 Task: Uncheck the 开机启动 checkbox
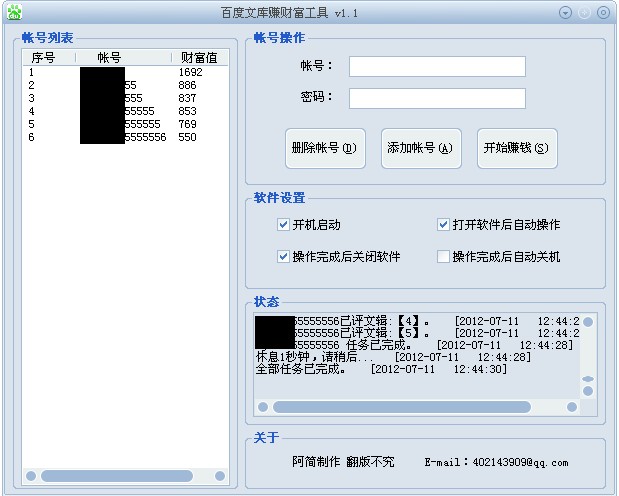[x=283, y=225]
